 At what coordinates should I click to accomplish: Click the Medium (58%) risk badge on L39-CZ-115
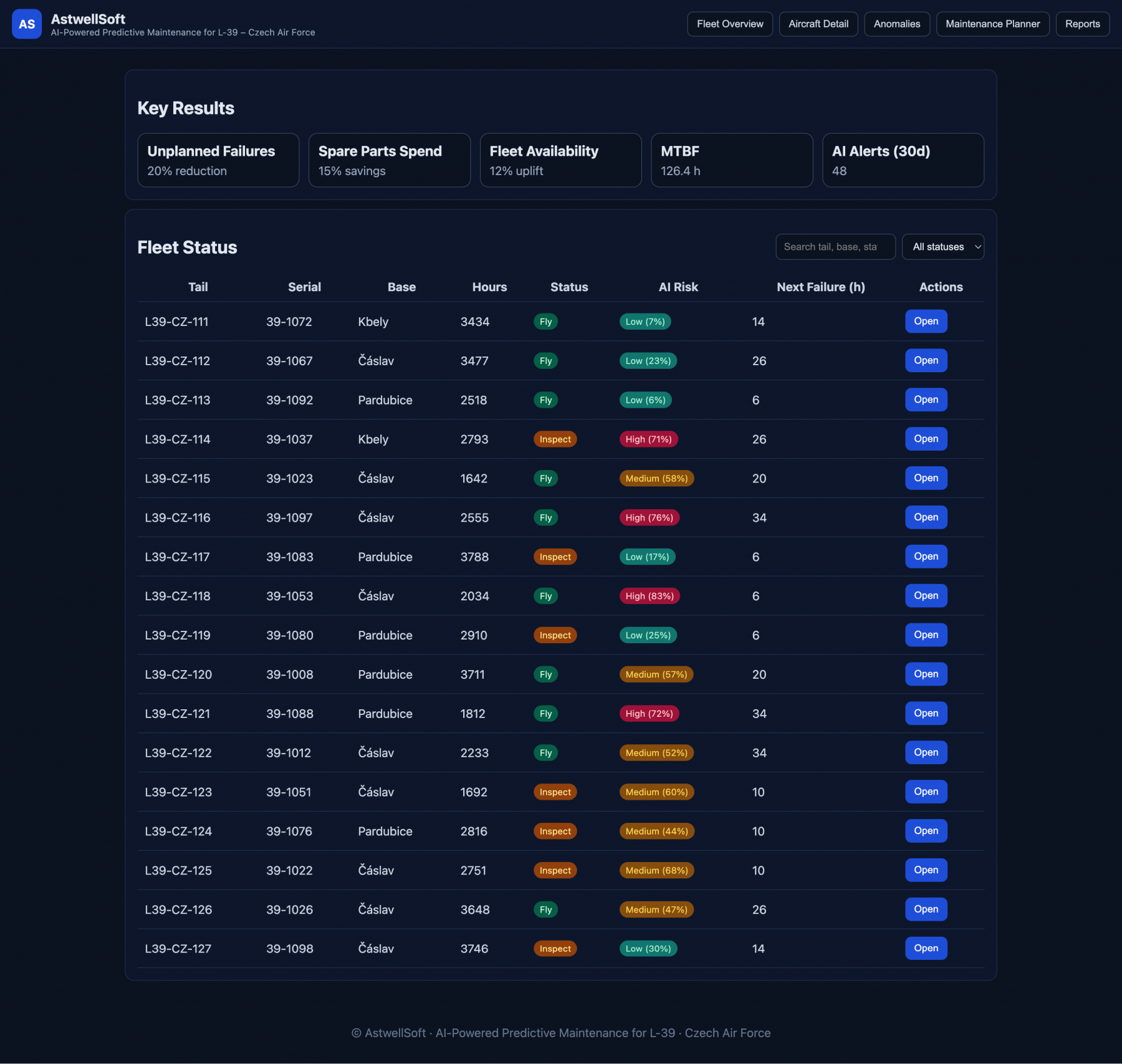click(656, 478)
